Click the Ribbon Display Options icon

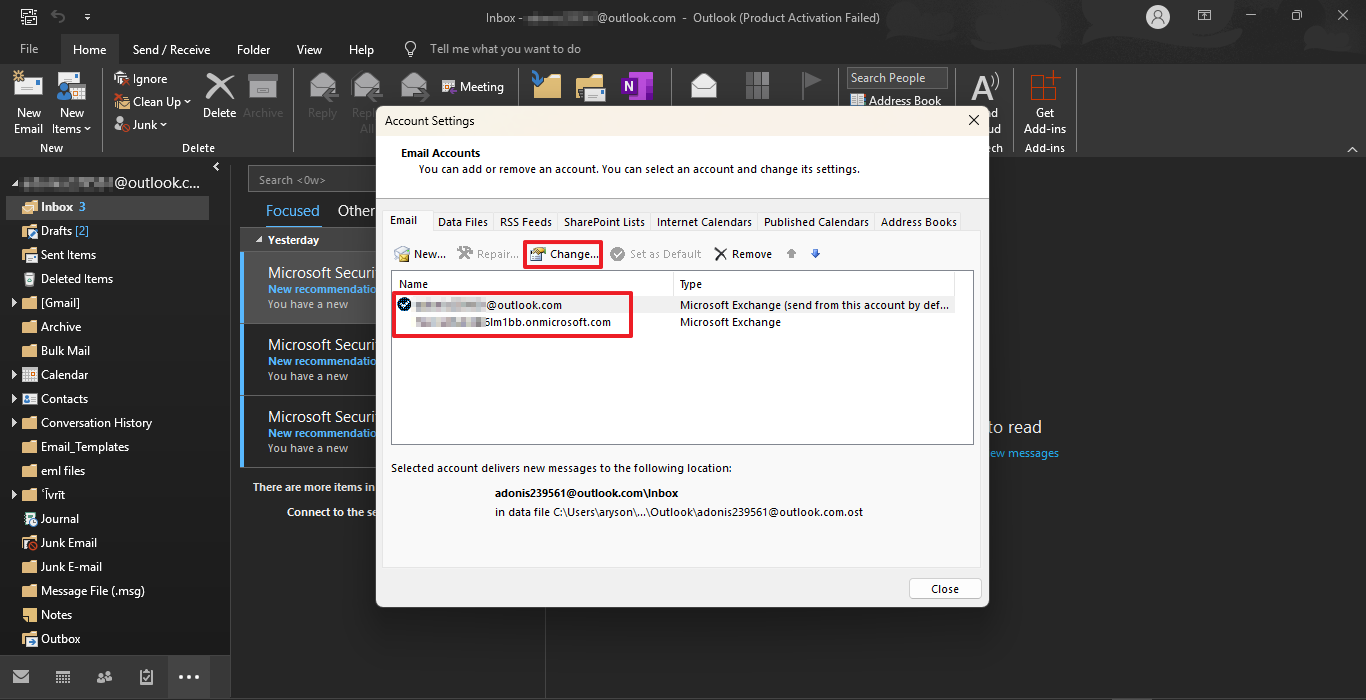(1205, 17)
